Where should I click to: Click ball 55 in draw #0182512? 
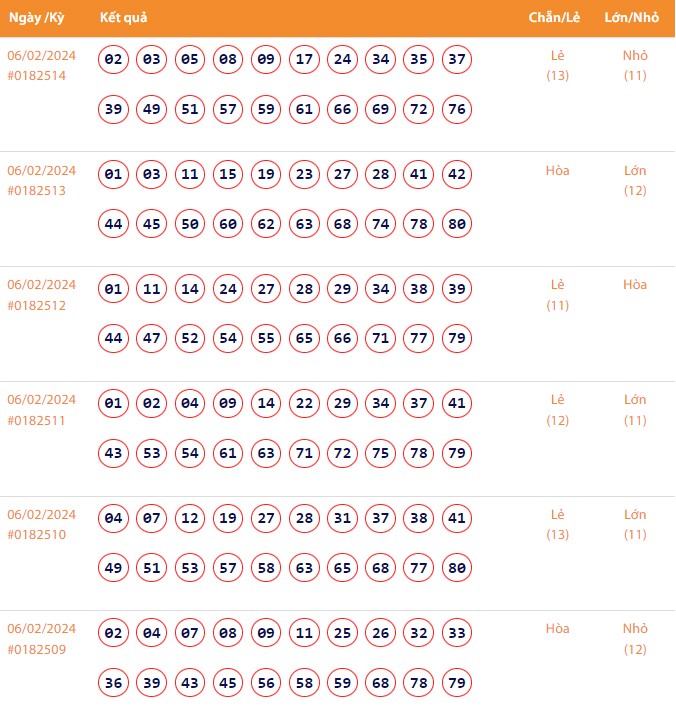pyautogui.click(x=266, y=339)
